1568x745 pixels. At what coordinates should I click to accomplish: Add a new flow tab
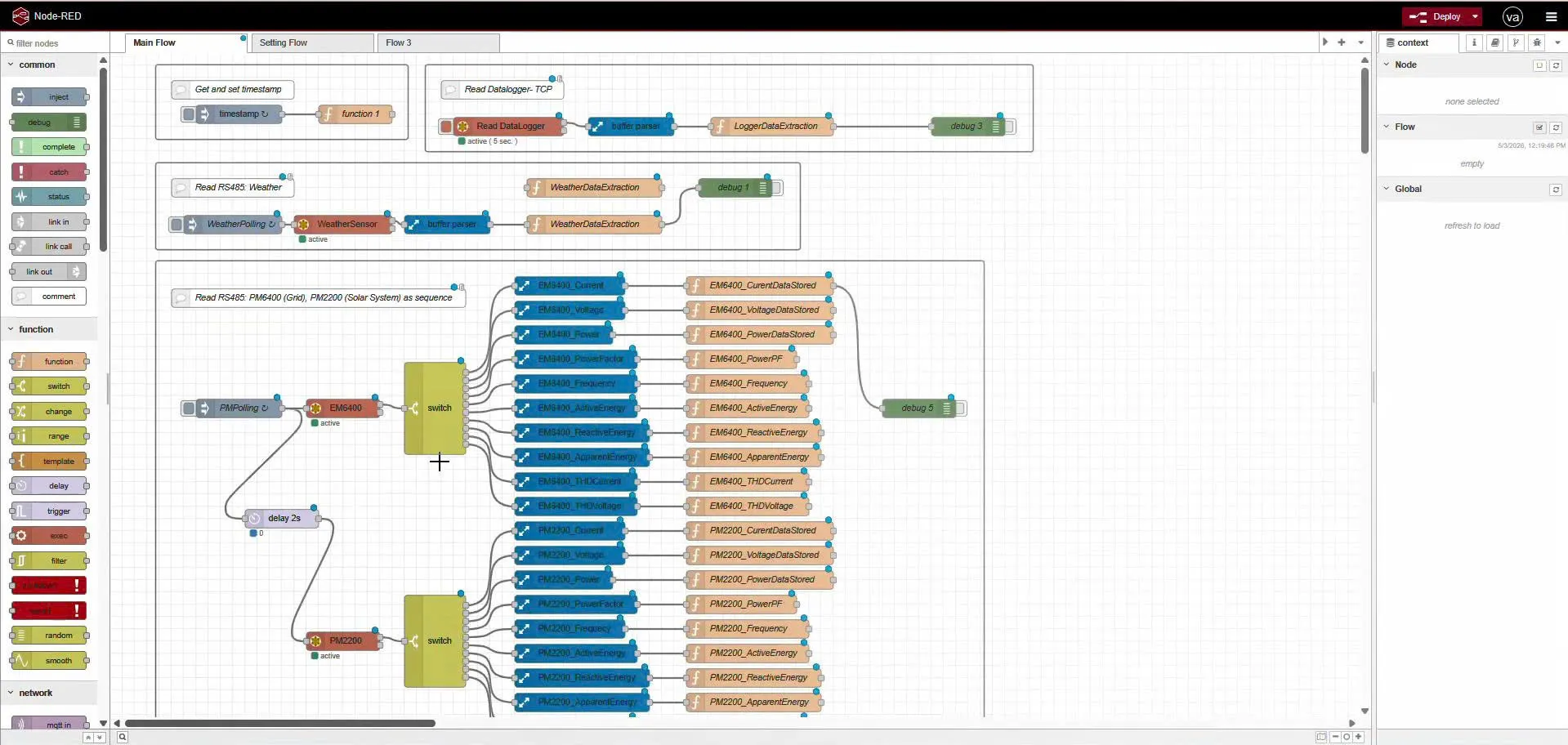pos(1342,42)
